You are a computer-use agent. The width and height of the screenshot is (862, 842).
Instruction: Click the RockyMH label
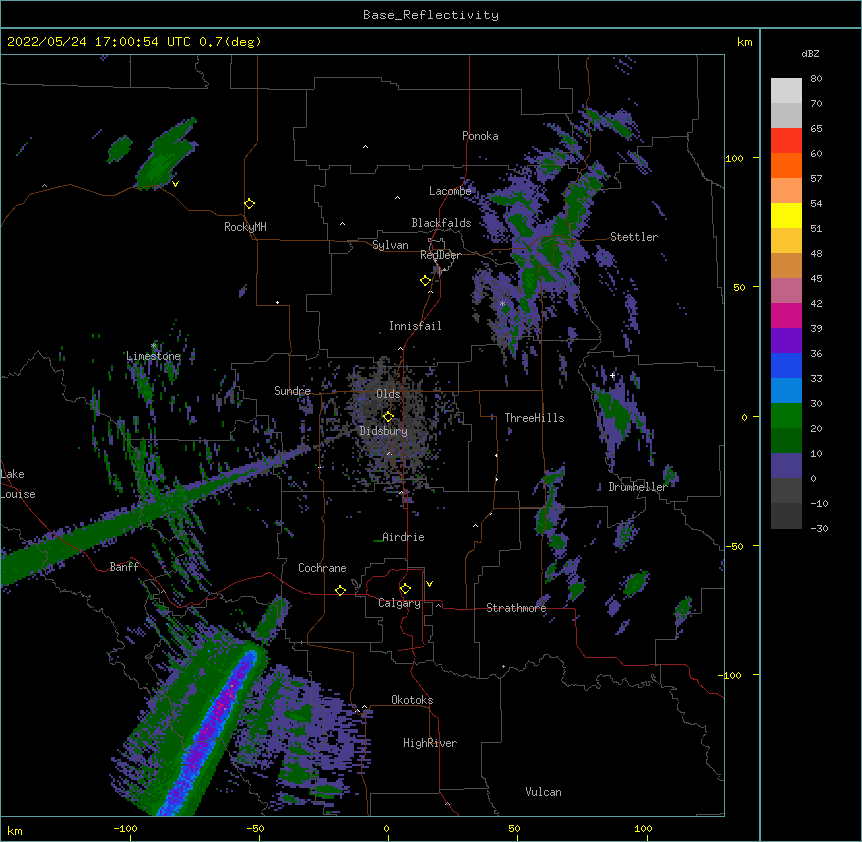click(x=245, y=227)
